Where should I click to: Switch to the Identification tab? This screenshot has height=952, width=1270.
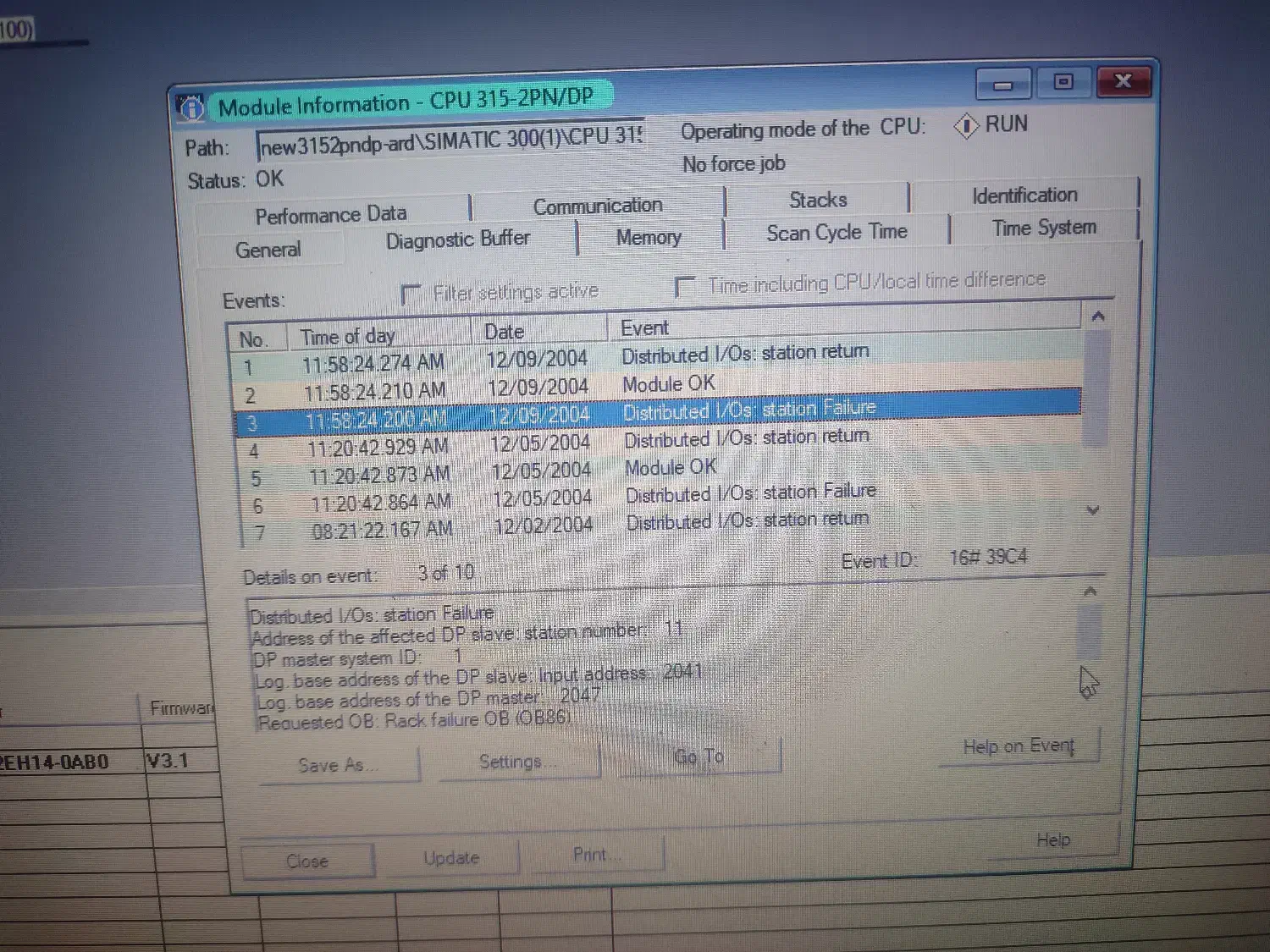tap(1024, 195)
